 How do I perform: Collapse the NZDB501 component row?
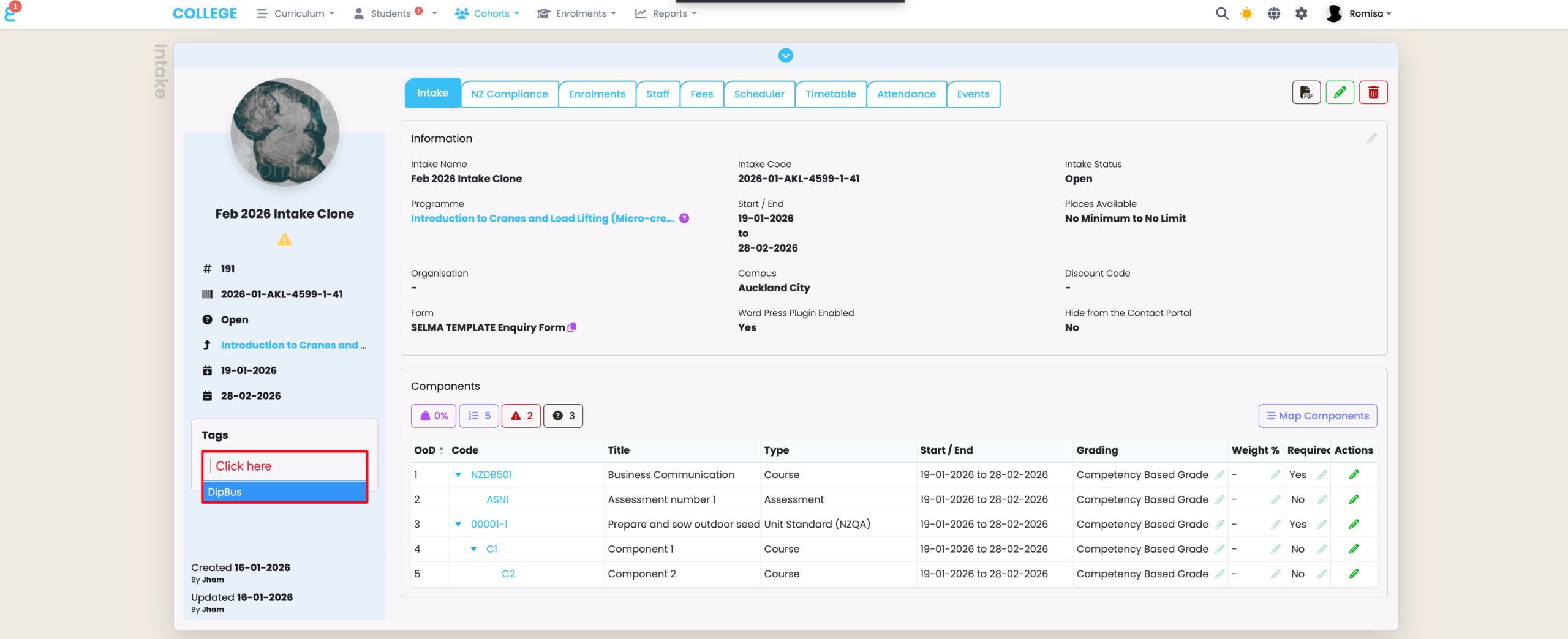click(458, 475)
